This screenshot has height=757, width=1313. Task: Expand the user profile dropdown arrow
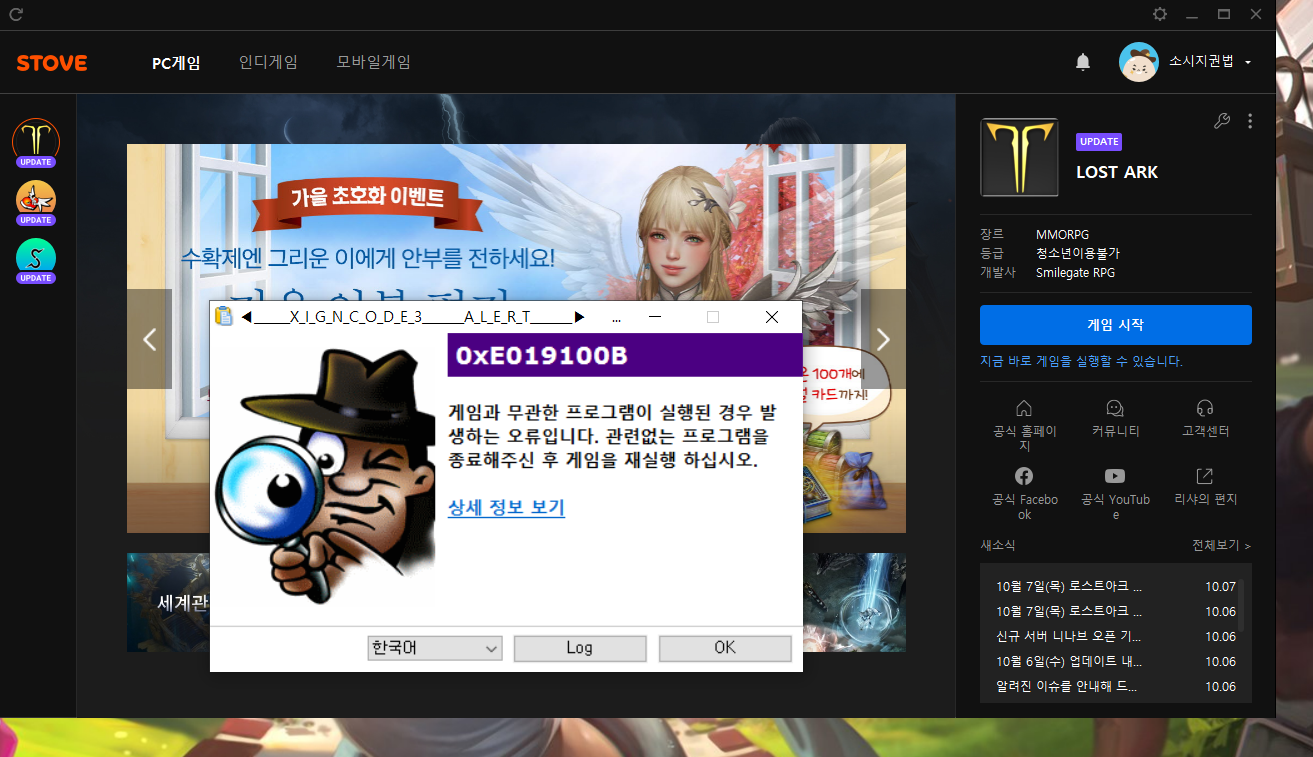(x=1248, y=63)
